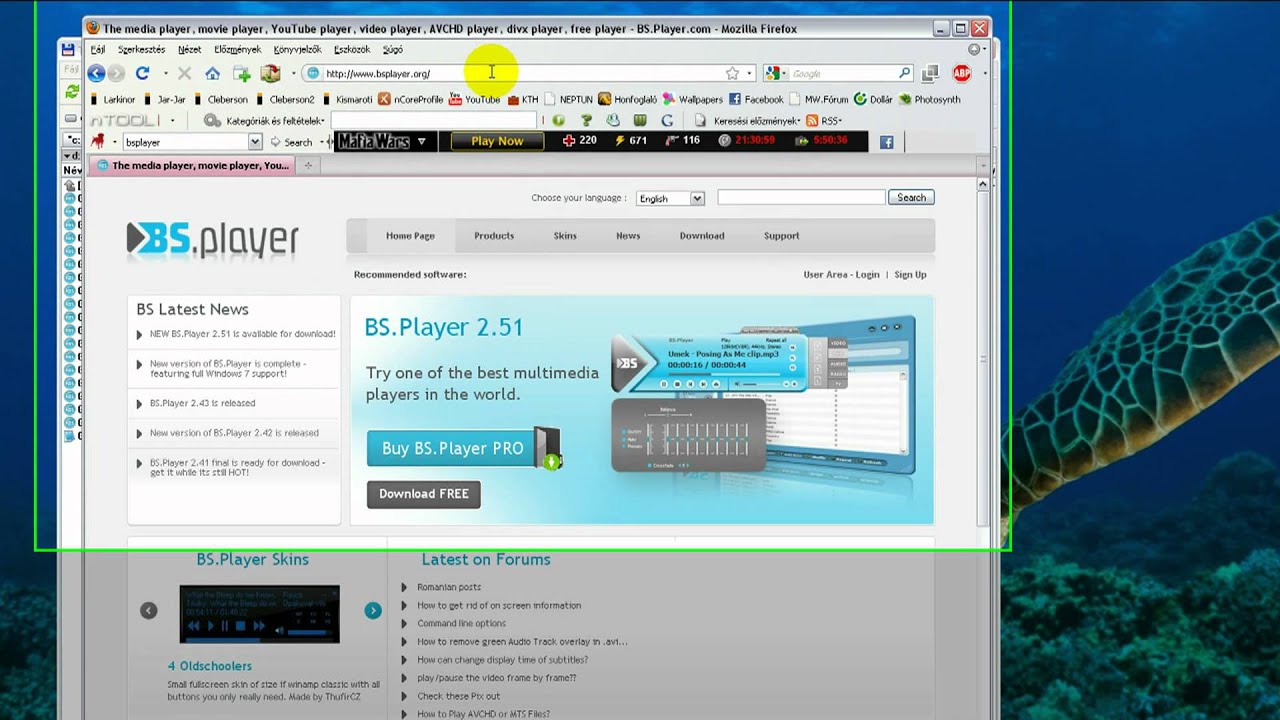This screenshot has width=1280, height=720.
Task: Go to the Skins navigation tab
Action: click(x=565, y=236)
